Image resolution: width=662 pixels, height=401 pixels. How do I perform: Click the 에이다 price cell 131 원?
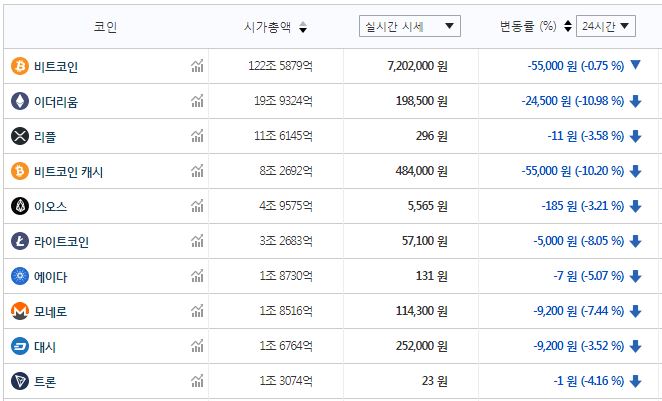click(431, 276)
